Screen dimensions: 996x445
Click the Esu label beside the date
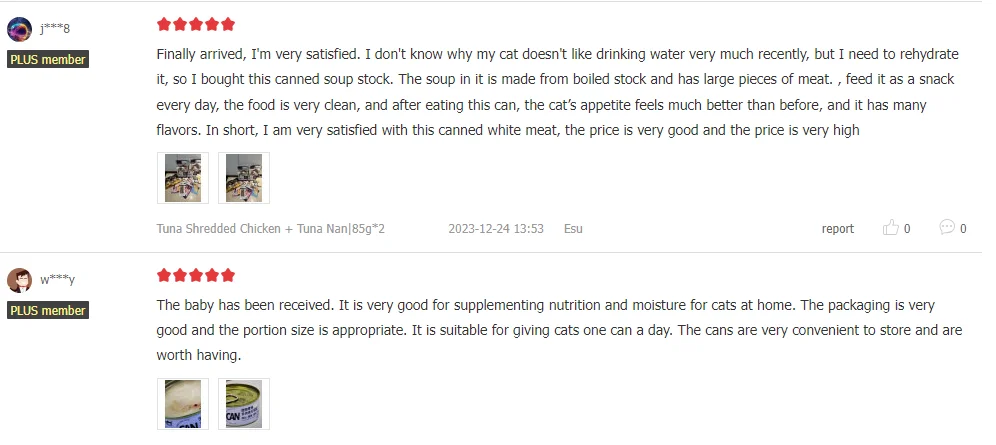pos(573,229)
